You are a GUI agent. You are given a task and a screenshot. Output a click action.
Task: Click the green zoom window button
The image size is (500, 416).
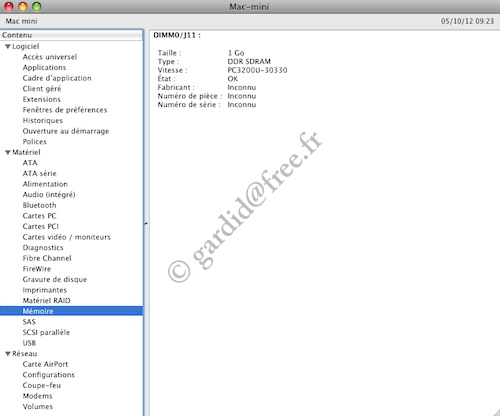[37, 6]
